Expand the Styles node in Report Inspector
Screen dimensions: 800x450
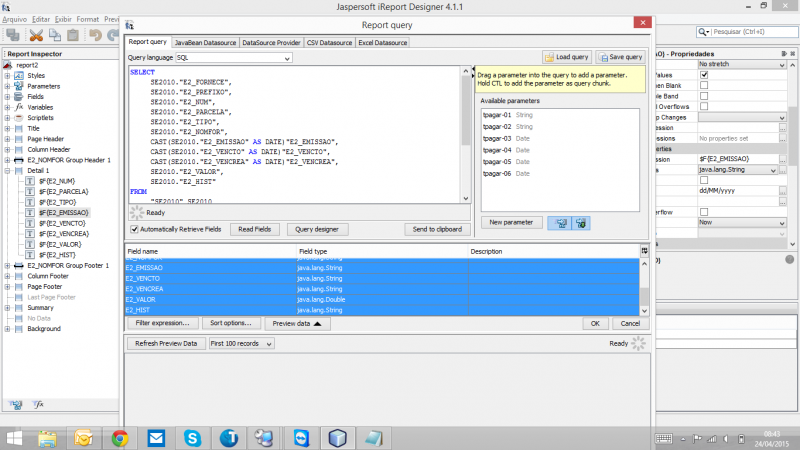7,76
